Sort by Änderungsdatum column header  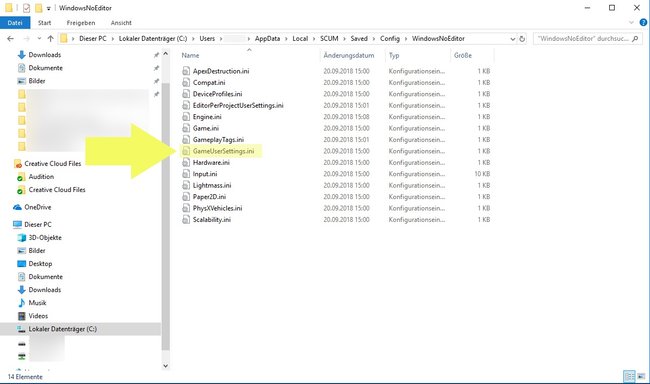(349, 55)
